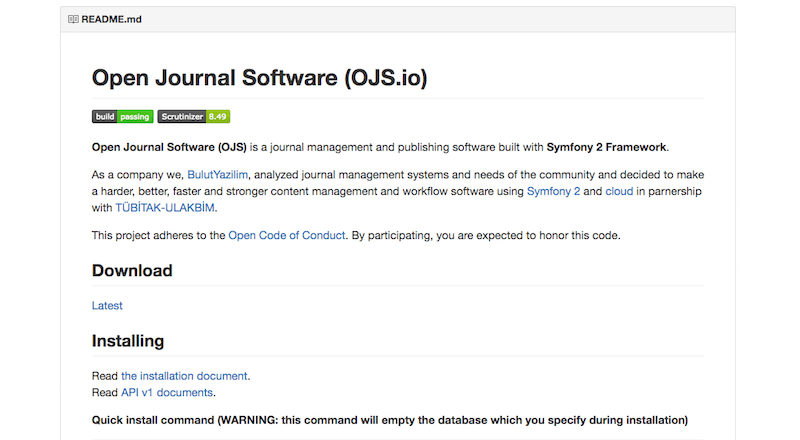
Task: Open the Scrutinizer 8.49 score badge
Action: tap(194, 116)
